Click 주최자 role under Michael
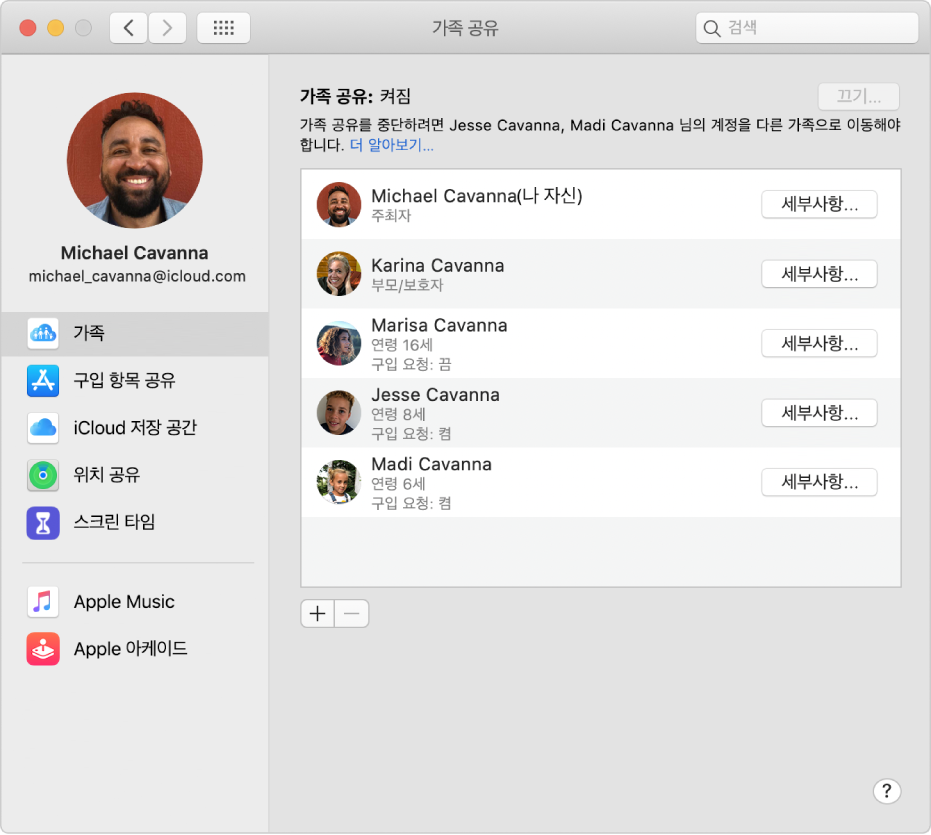The height and width of the screenshot is (835, 931). tap(391, 216)
